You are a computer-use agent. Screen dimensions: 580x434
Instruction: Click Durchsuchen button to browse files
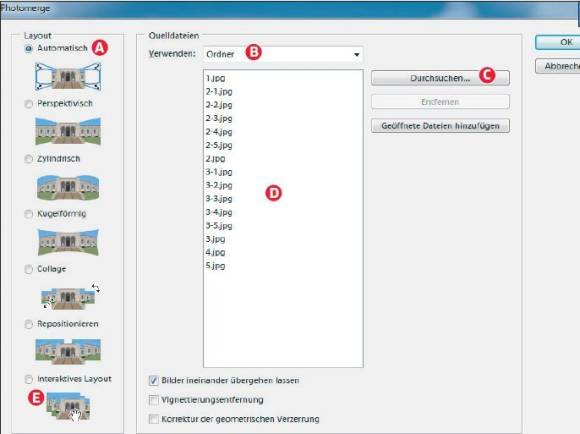coord(440,78)
